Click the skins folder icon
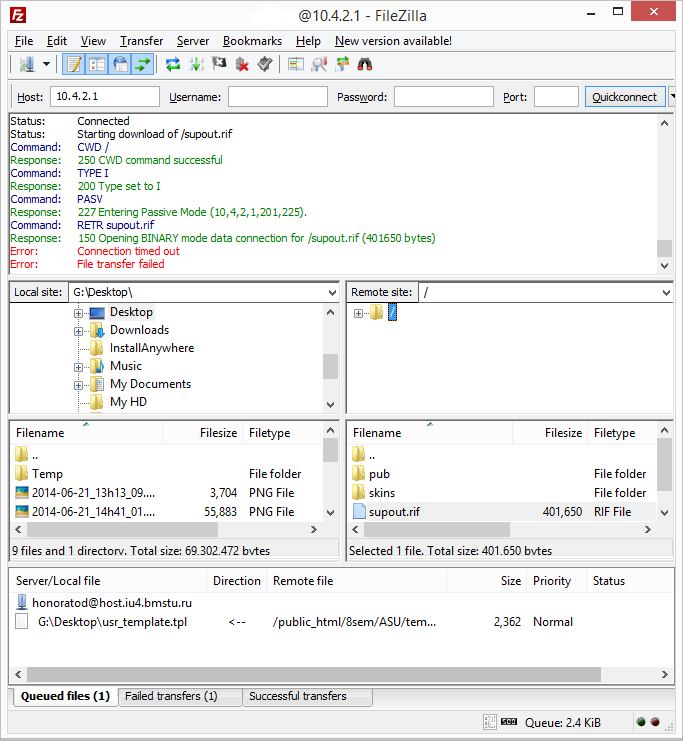 pyautogui.click(x=359, y=492)
